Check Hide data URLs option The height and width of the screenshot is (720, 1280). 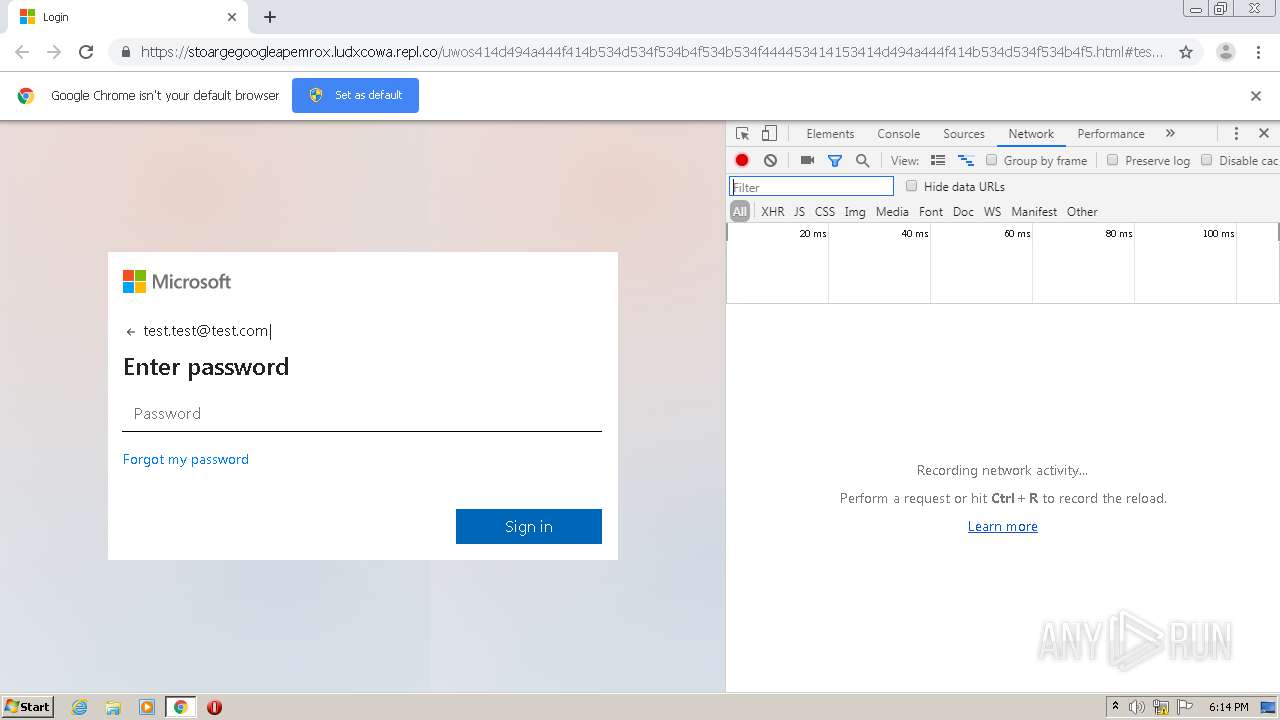(911, 186)
